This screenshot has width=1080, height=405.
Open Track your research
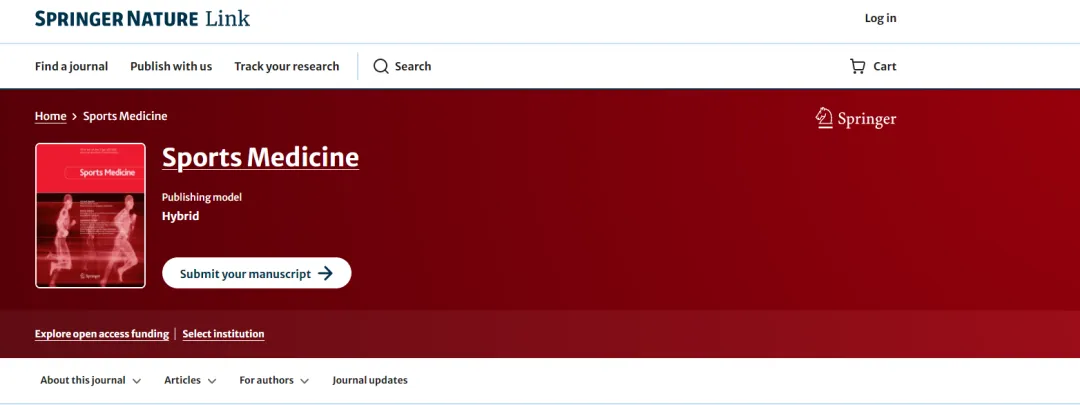pyautogui.click(x=287, y=66)
